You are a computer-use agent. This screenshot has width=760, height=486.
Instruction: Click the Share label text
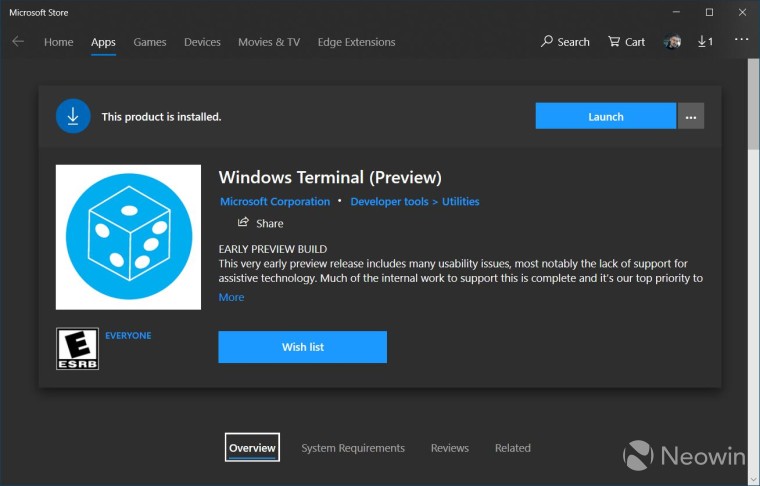coord(270,224)
